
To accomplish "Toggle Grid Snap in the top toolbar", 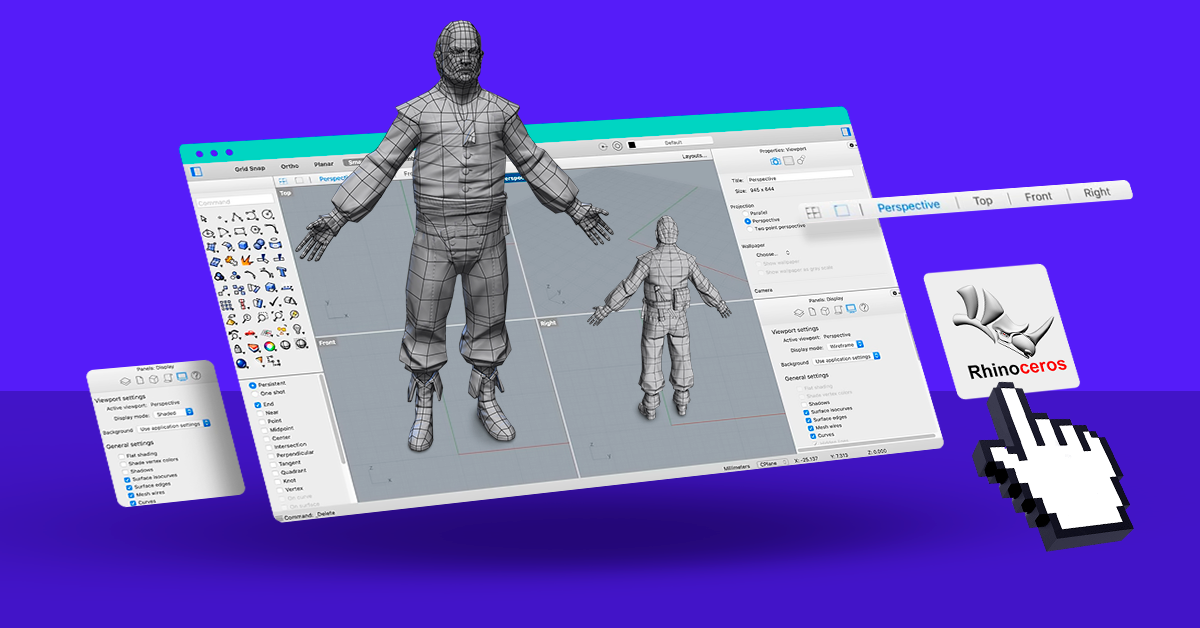I will coord(250,168).
